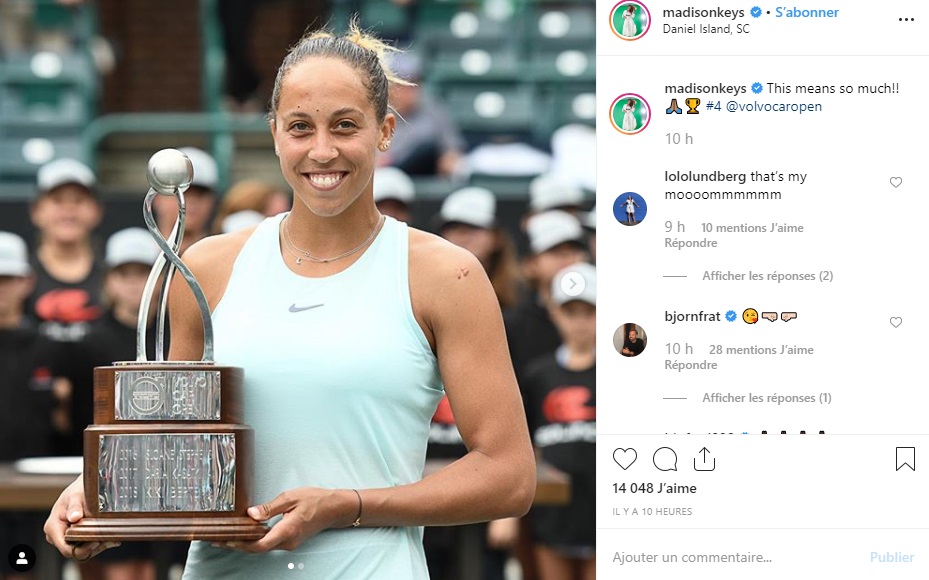Expand bjornfrat's replies (1)

click(767, 398)
